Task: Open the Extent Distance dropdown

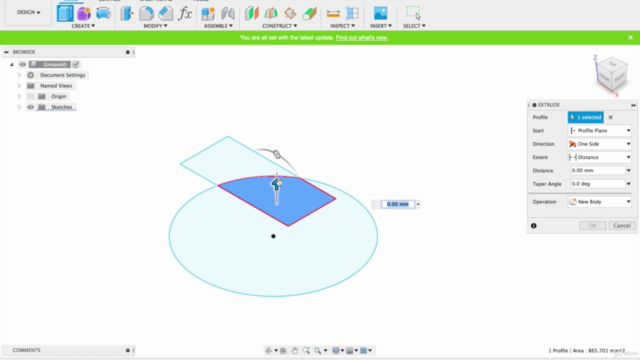Action: coord(600,157)
